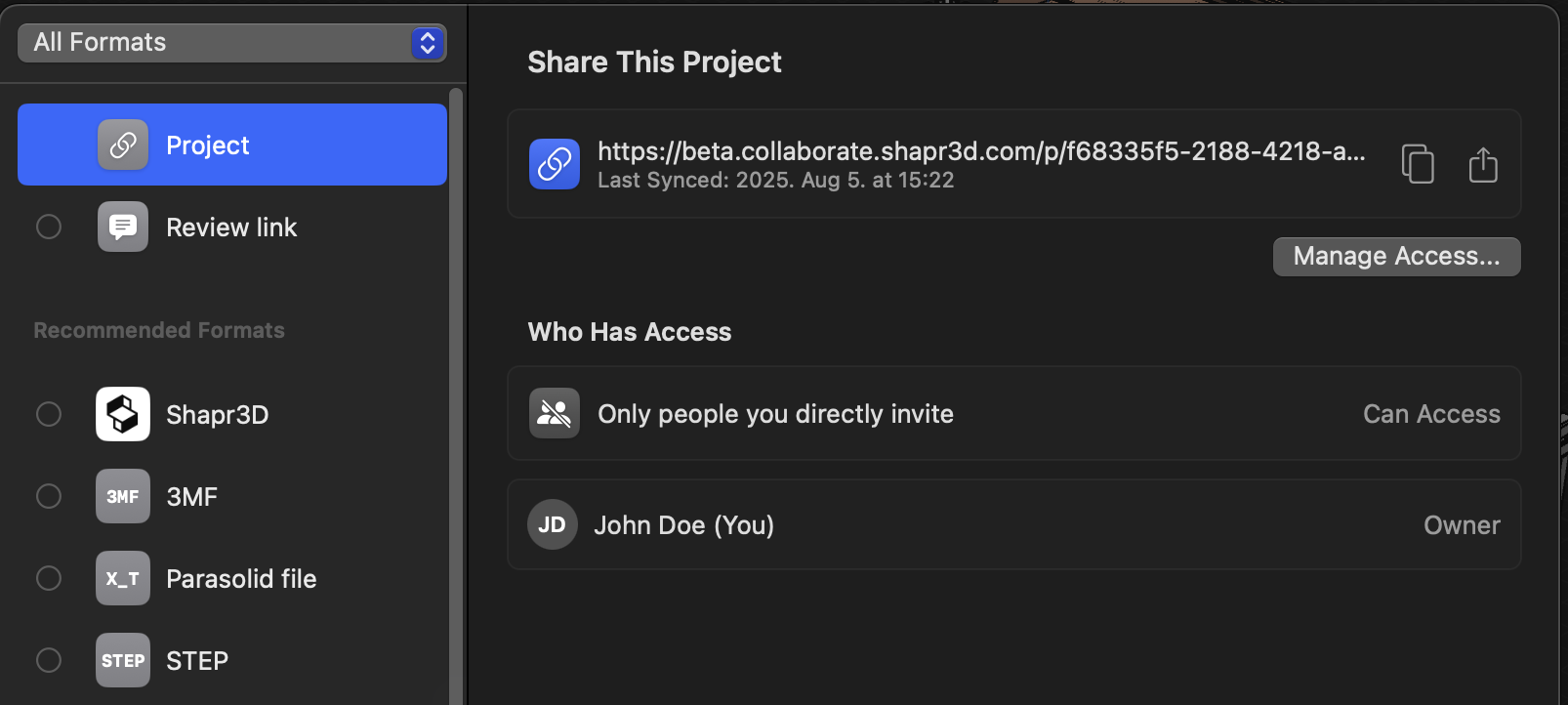Click the Review link speech bubble icon
Viewport: 1568px width, 705px height.
[x=123, y=227]
